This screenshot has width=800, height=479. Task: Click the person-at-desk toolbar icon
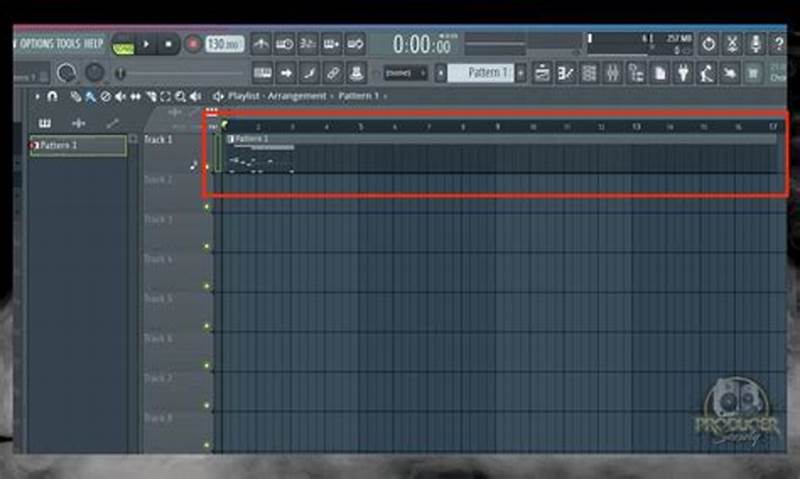(x=706, y=73)
